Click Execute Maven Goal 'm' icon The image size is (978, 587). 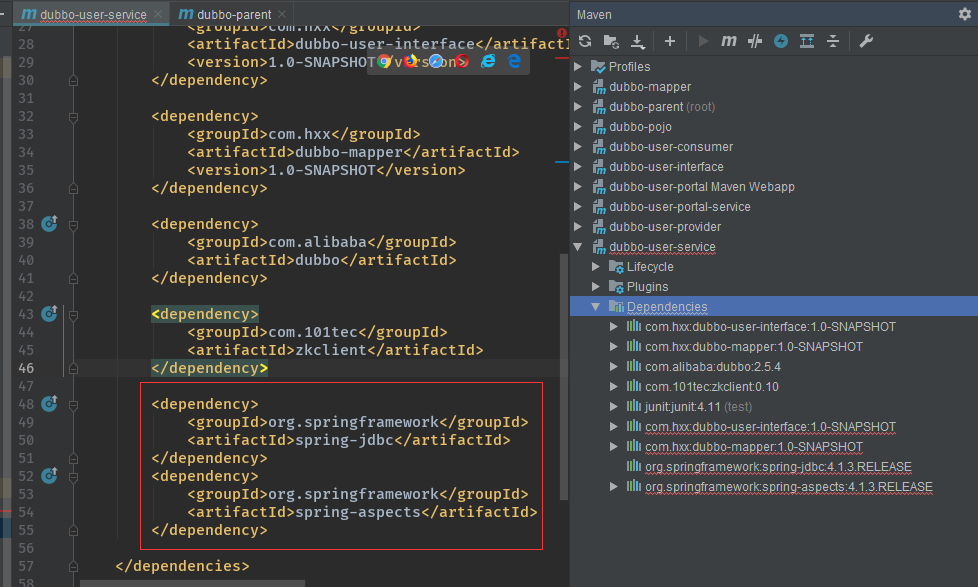729,41
